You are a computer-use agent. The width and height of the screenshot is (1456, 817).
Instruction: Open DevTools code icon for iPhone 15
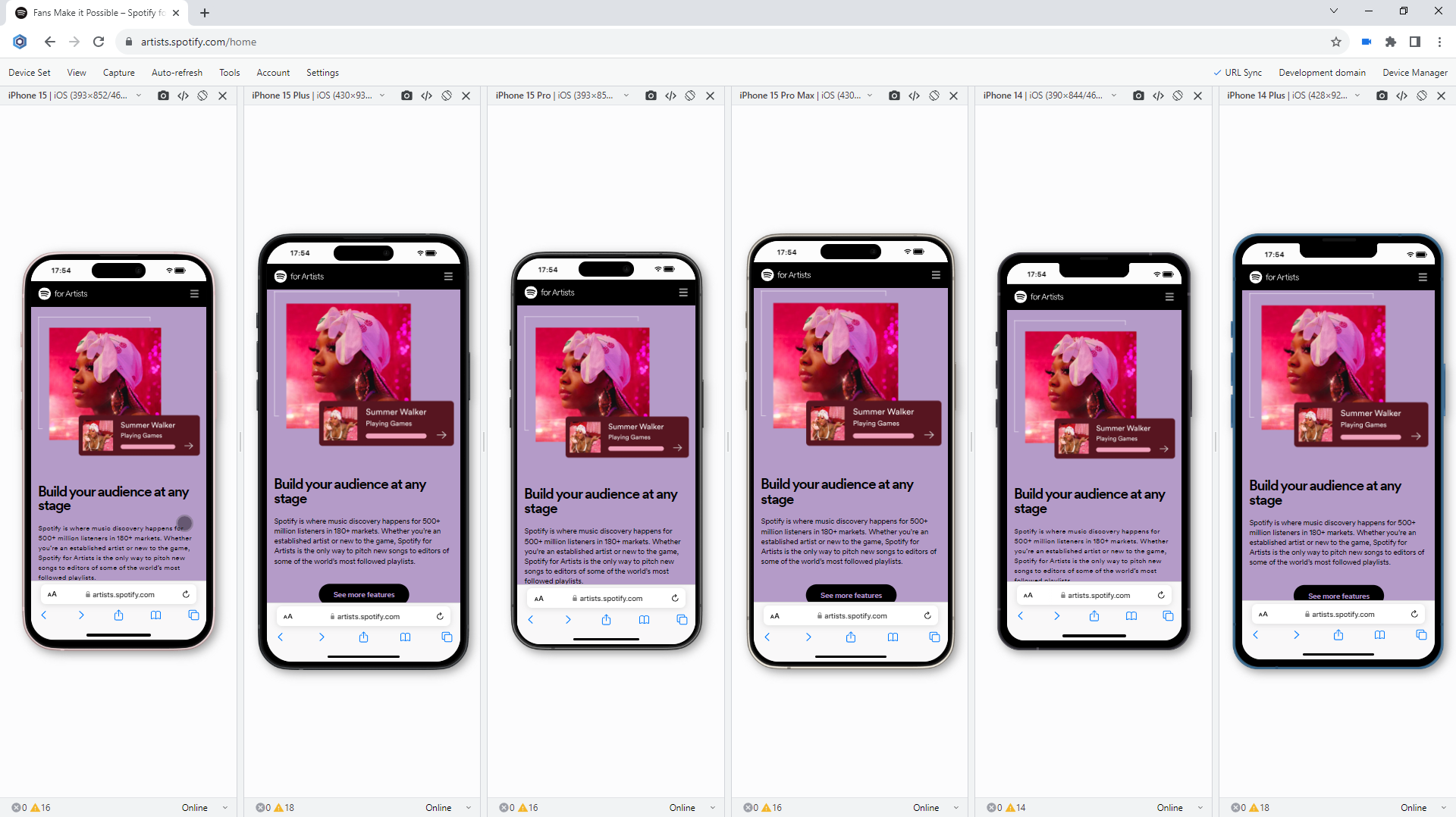tap(183, 95)
